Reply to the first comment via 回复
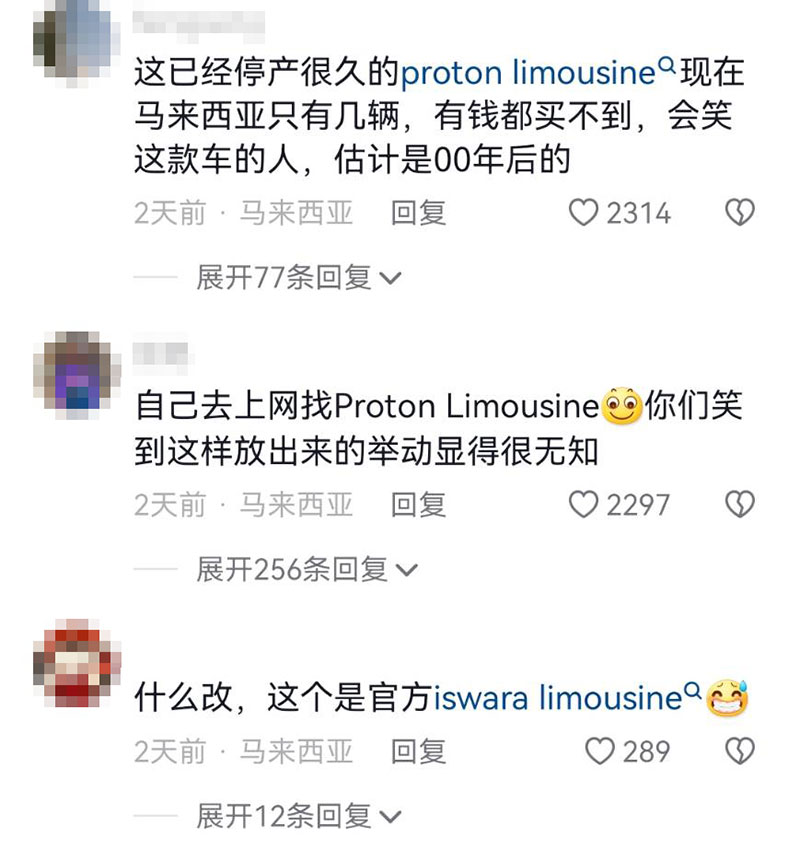The height and width of the screenshot is (861, 800). pyautogui.click(x=418, y=213)
